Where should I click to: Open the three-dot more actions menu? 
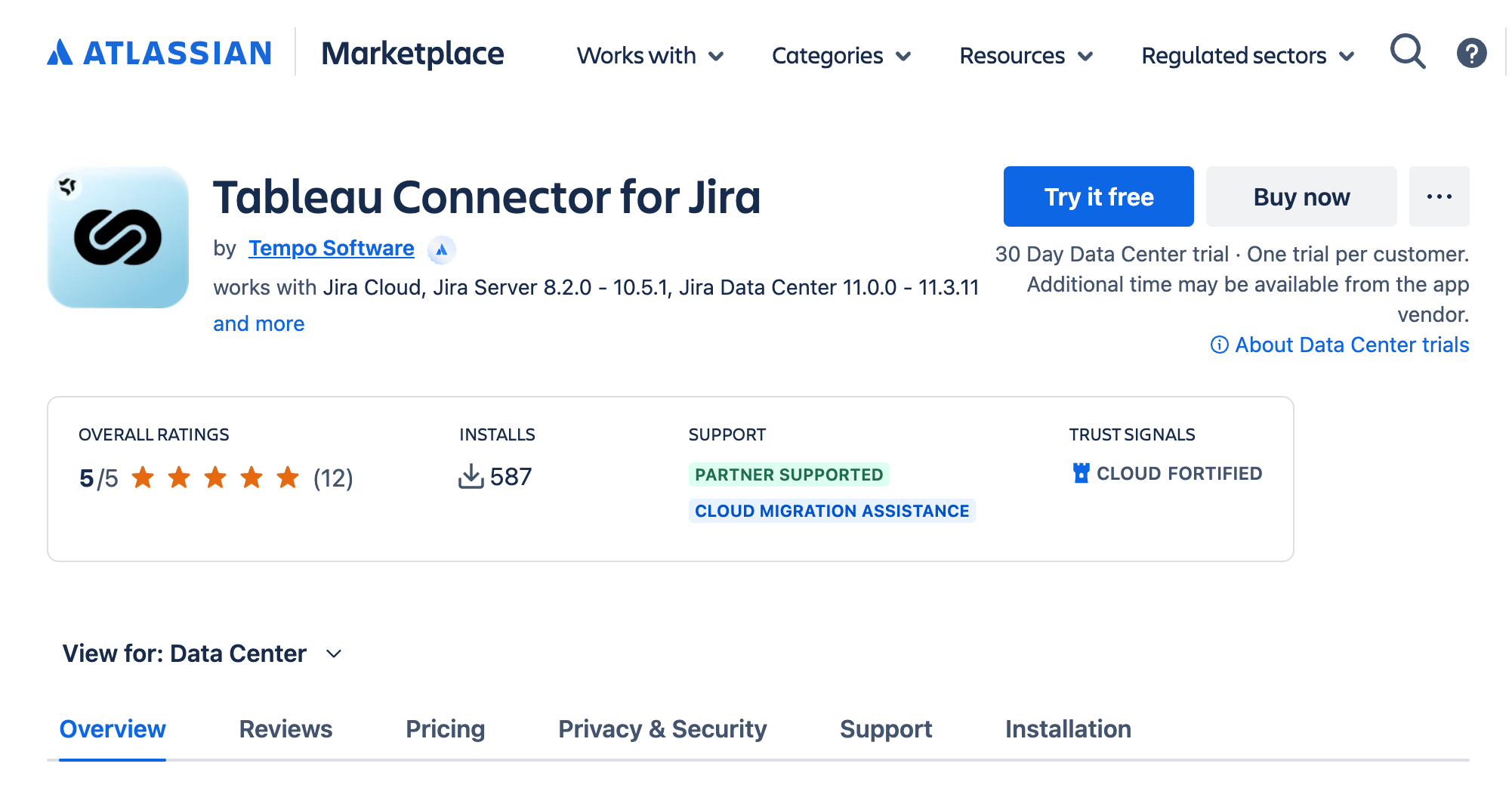1439,196
